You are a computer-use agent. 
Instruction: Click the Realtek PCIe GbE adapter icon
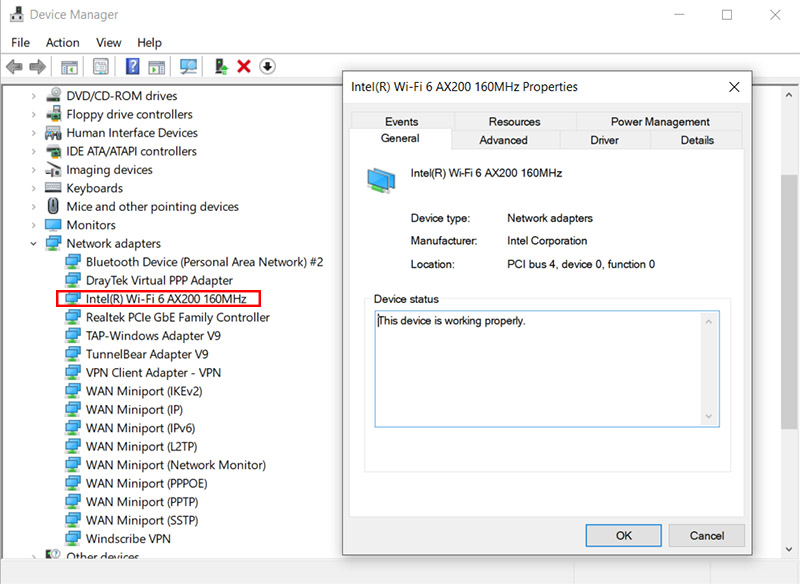pos(73,317)
